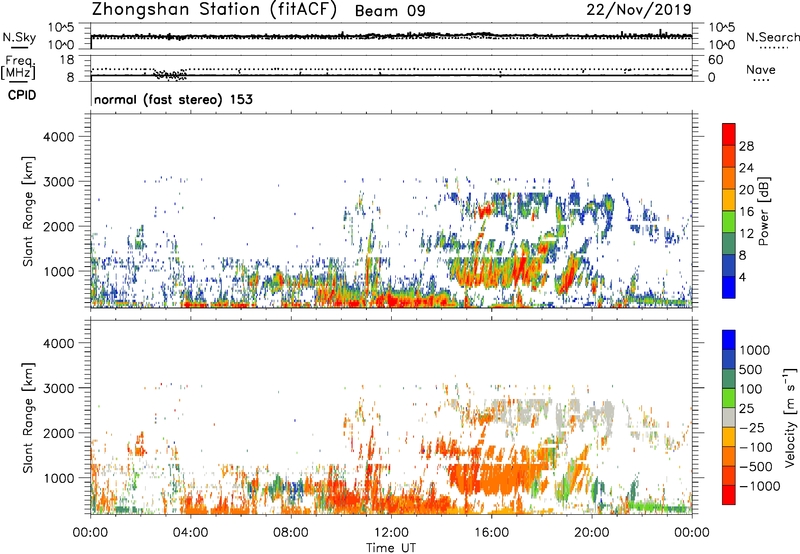Click the '18' frequency axis tick label
The image size is (800, 554).
point(67,60)
